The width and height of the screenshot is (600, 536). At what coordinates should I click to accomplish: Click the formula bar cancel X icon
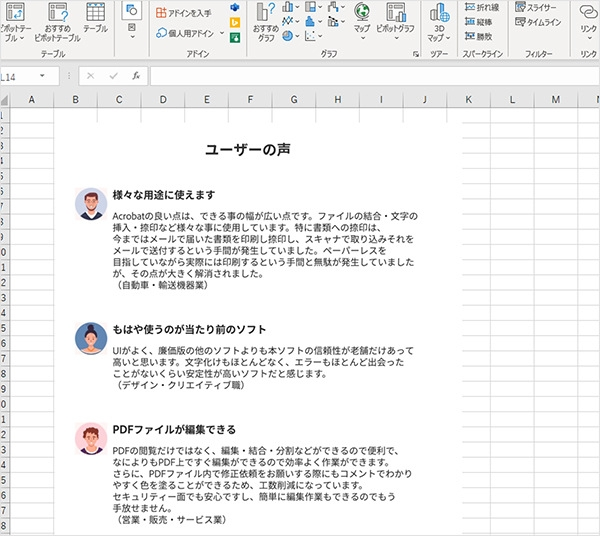[x=90, y=76]
